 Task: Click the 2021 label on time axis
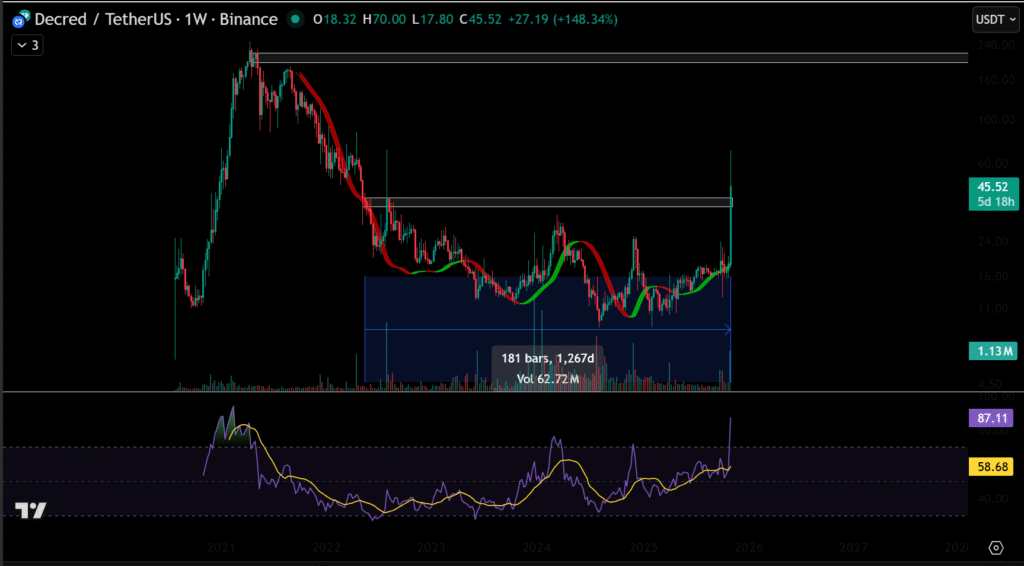221,547
